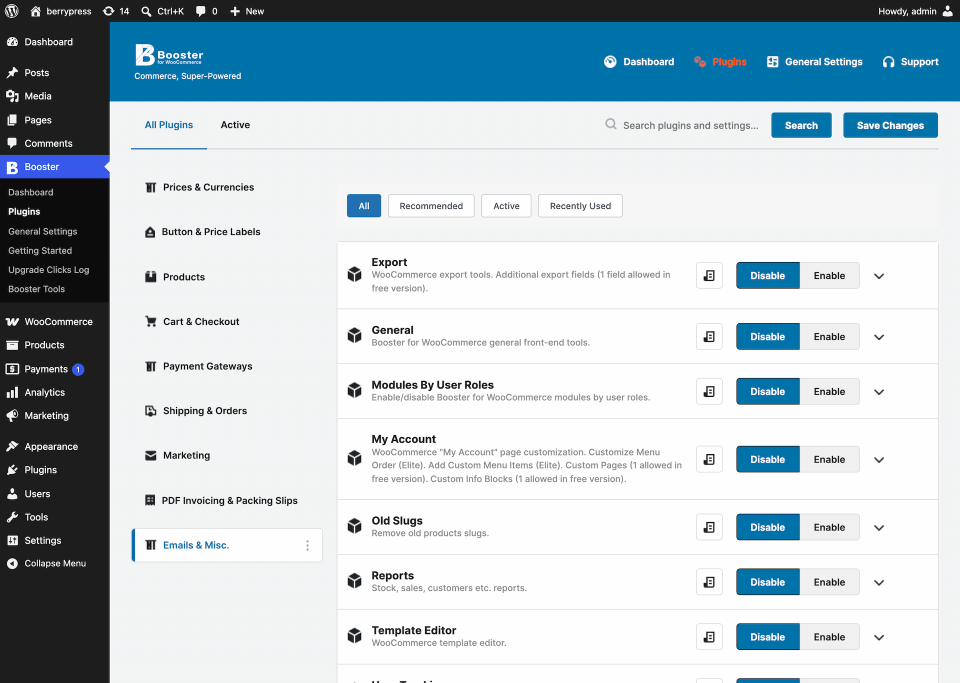This screenshot has height=683, width=960.
Task: Click the Save Changes button
Action: [890, 125]
